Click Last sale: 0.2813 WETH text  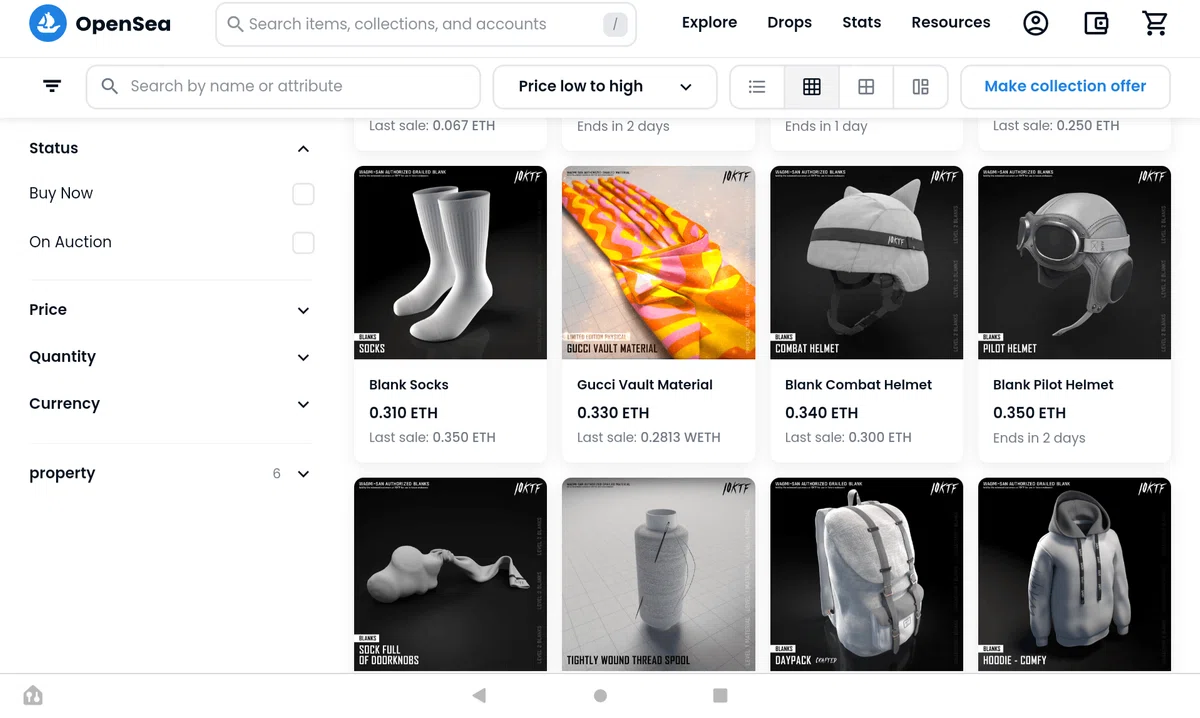pos(648,438)
